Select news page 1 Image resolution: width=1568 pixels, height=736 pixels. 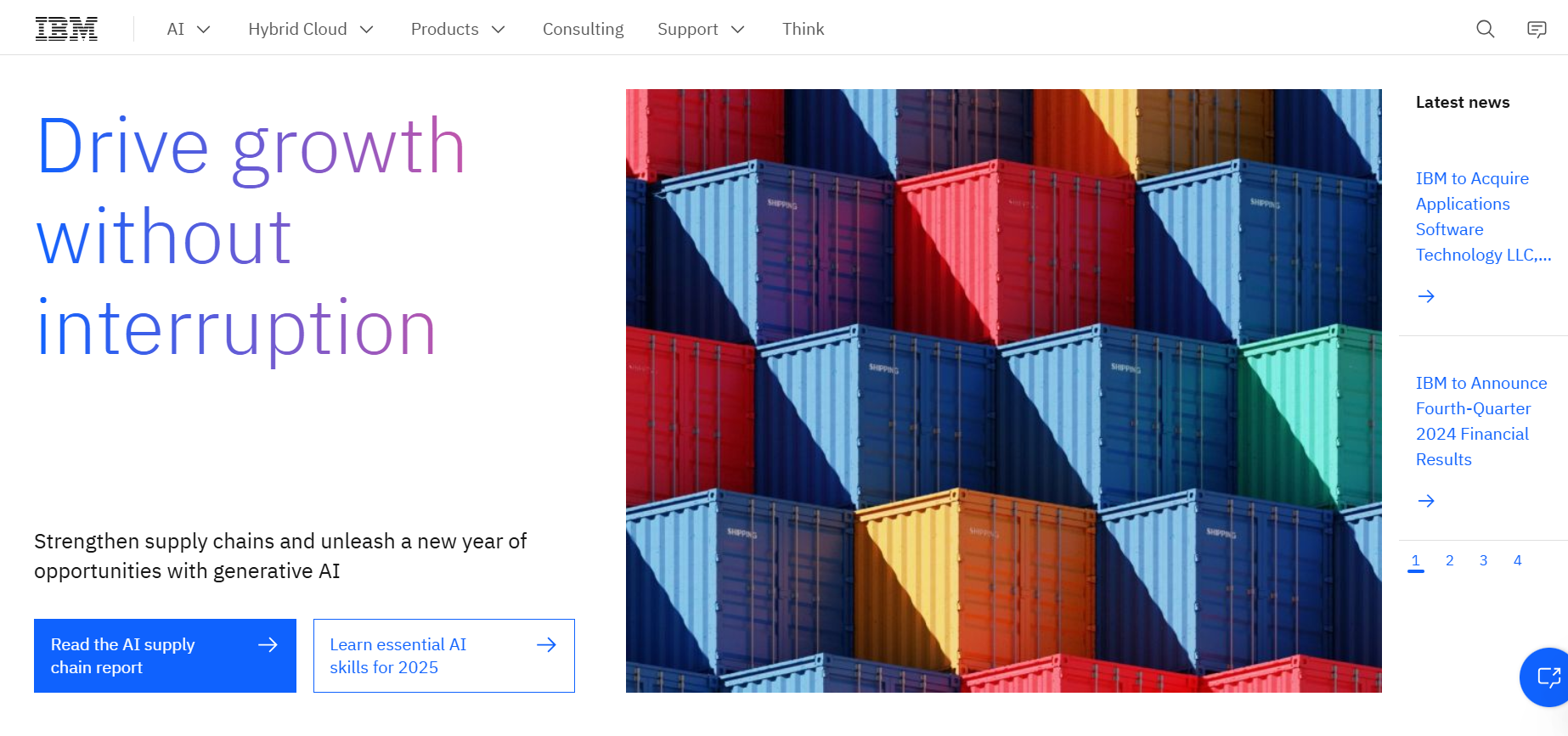(1415, 561)
